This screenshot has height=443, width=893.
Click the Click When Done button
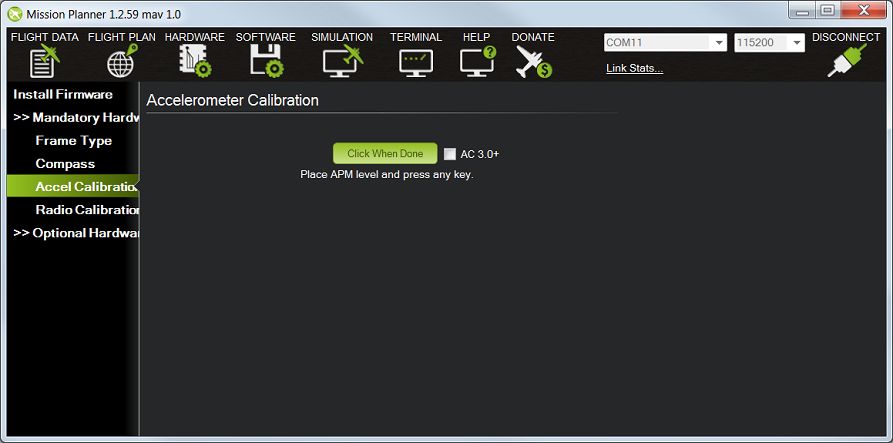[385, 154]
